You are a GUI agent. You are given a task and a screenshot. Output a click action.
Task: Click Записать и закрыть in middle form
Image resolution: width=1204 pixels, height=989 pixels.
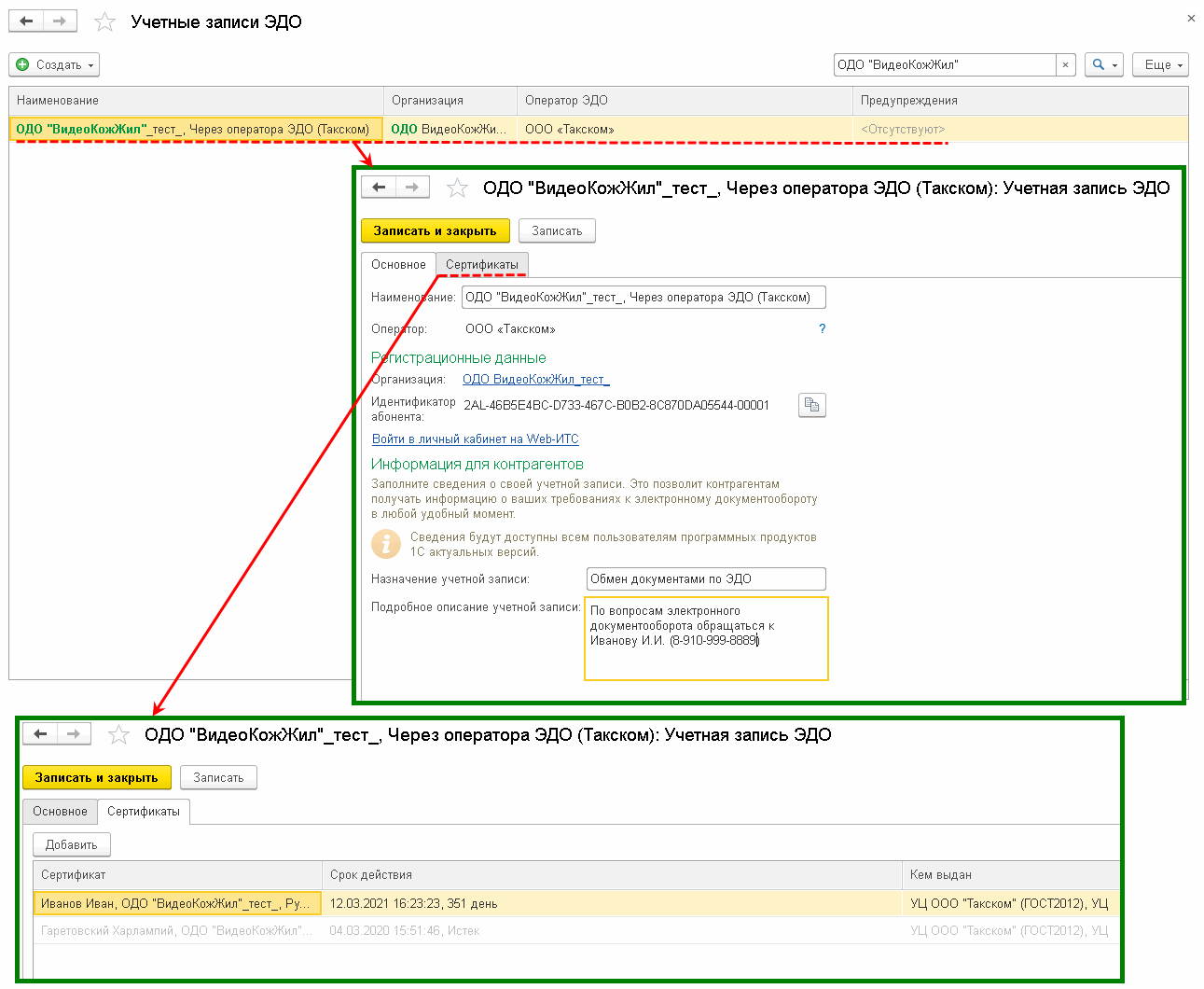pos(435,230)
